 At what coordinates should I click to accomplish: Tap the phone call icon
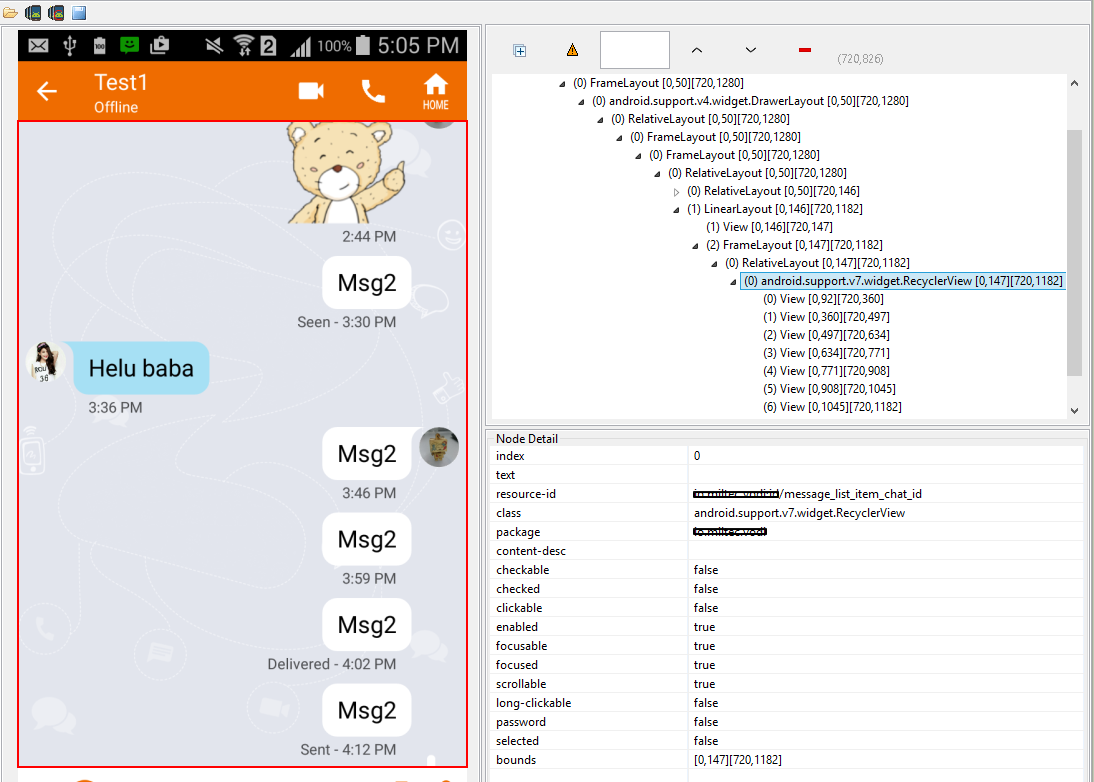pyautogui.click(x=373, y=91)
